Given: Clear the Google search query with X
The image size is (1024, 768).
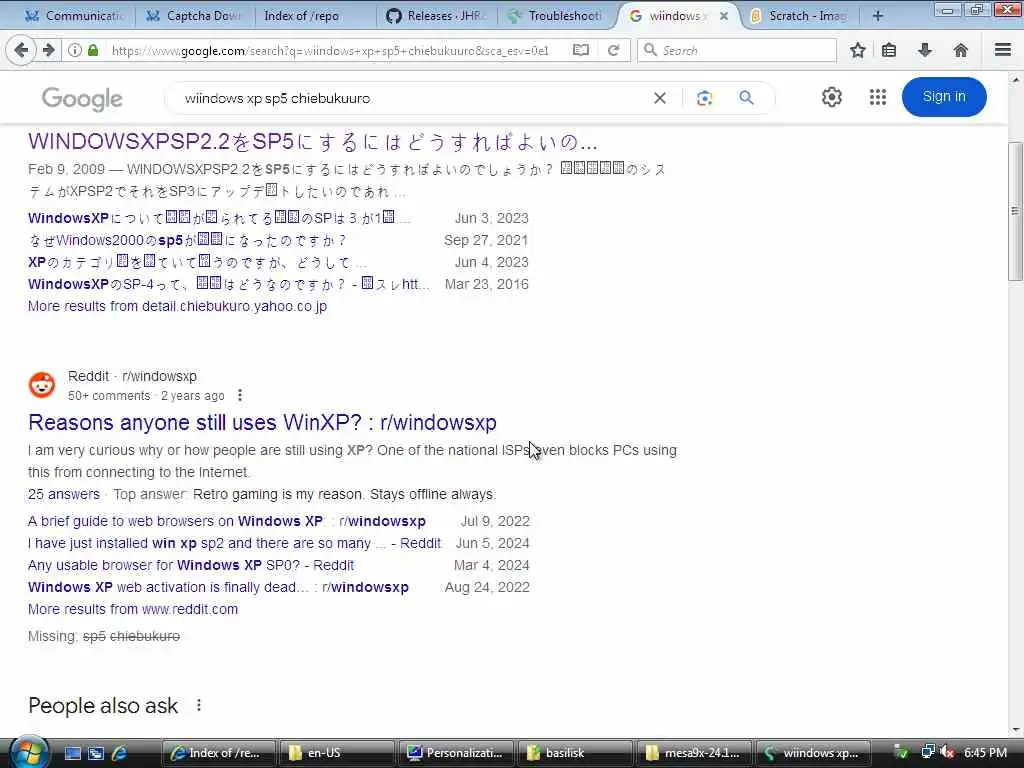Looking at the screenshot, I should coord(660,98).
